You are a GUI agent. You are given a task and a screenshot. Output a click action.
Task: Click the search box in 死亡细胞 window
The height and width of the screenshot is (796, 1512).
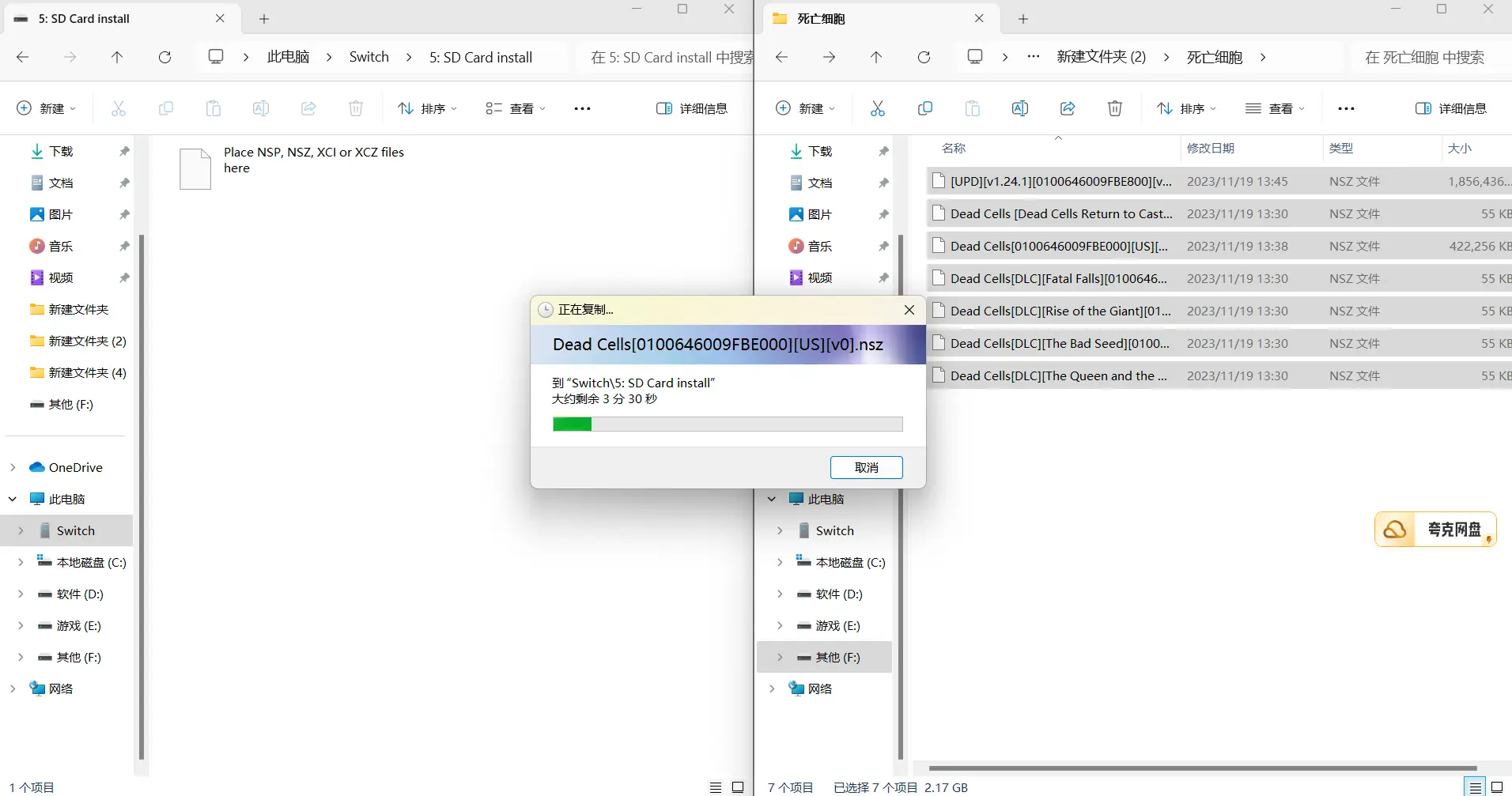tap(1423, 57)
